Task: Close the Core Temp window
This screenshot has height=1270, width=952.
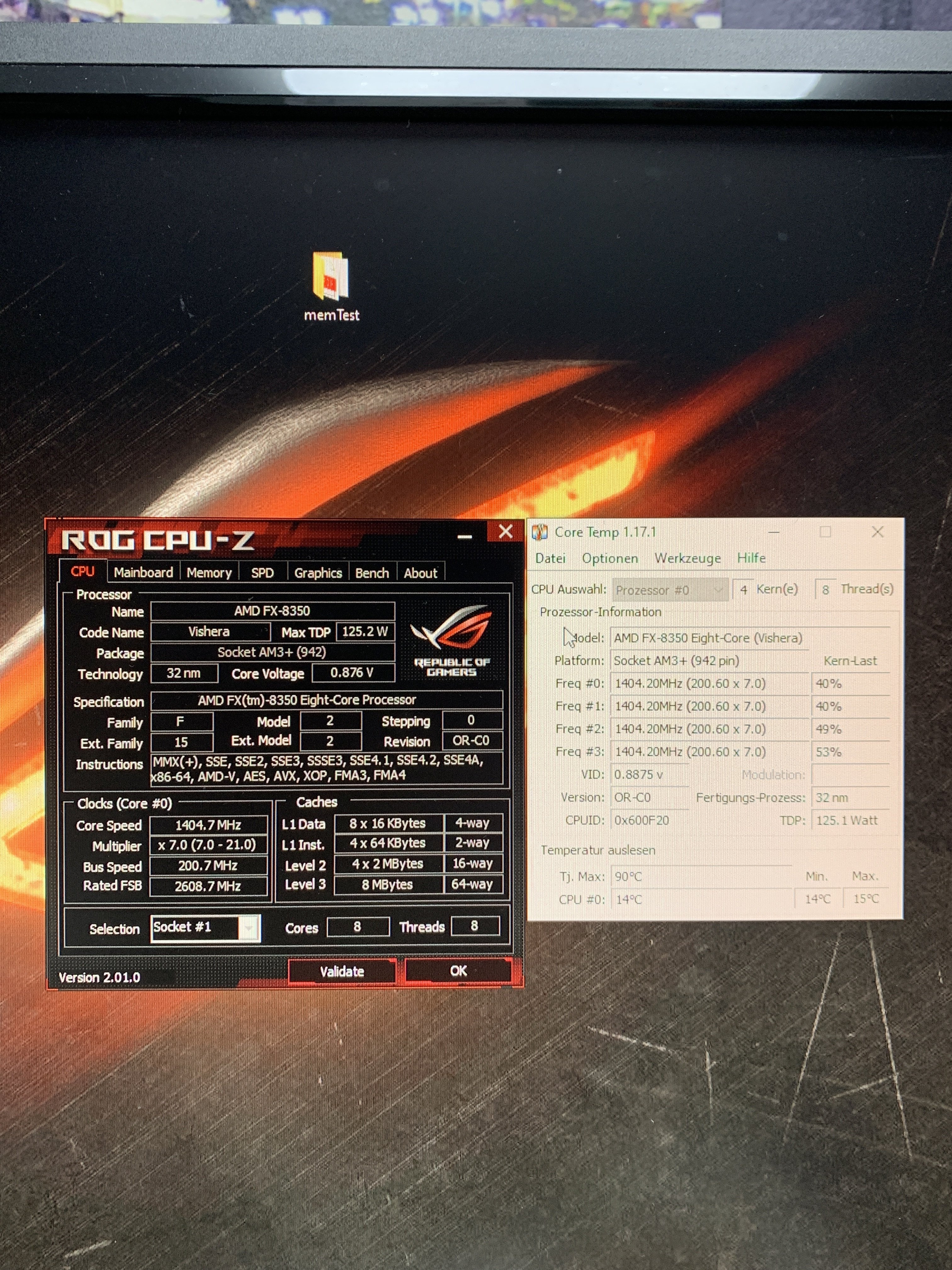Action: click(x=877, y=532)
